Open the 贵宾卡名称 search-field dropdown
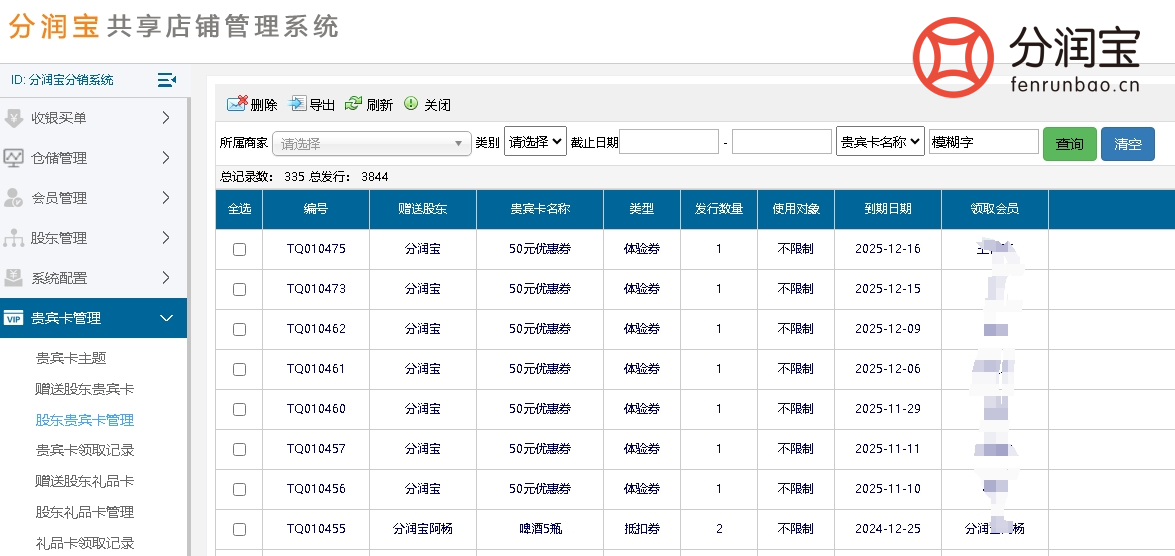1175x556 pixels. [881, 142]
